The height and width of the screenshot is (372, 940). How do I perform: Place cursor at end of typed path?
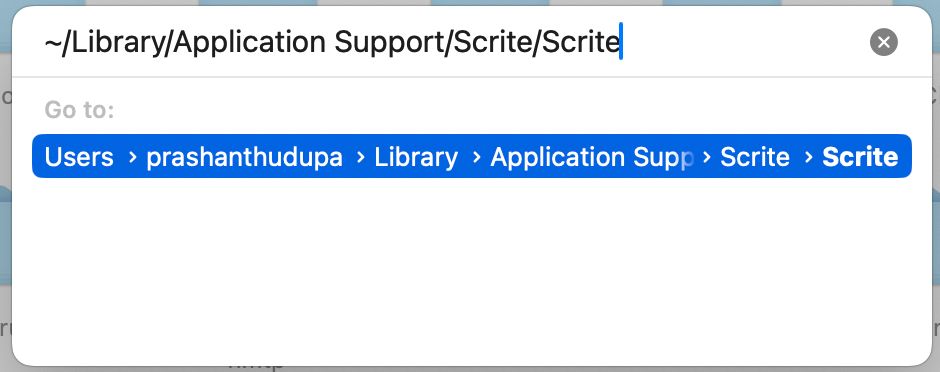tap(621, 42)
